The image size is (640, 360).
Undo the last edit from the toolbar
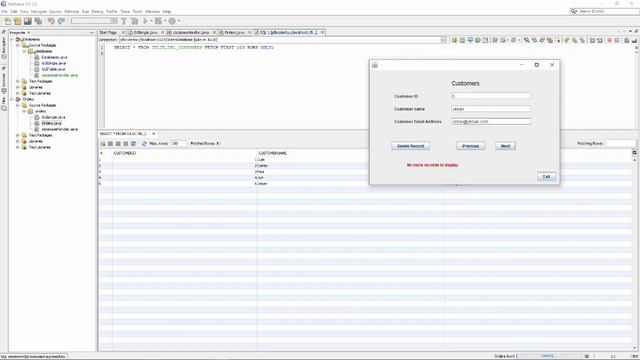(51, 21)
